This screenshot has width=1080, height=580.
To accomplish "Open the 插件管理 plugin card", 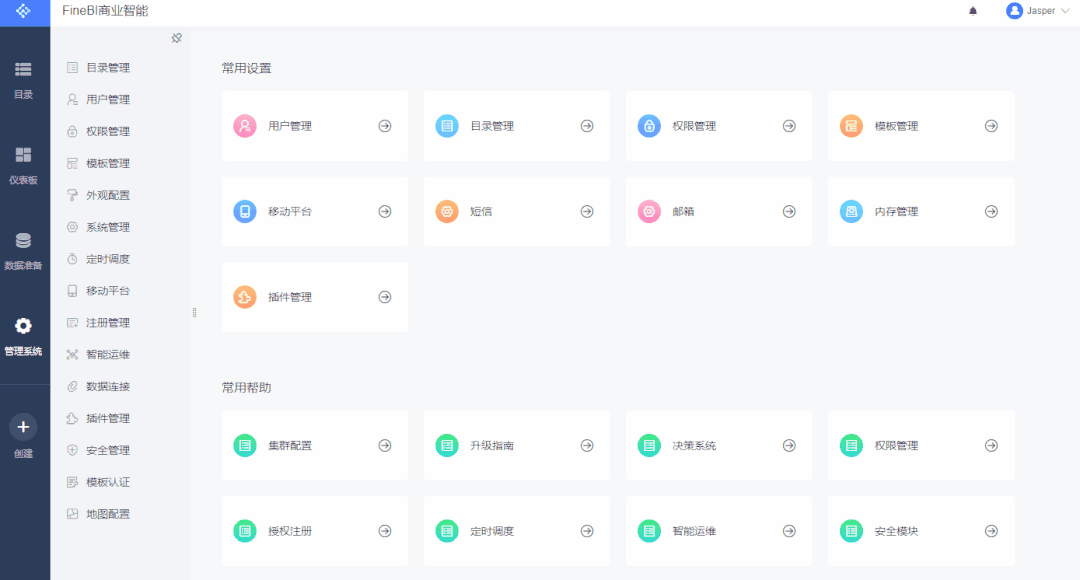I will (314, 296).
